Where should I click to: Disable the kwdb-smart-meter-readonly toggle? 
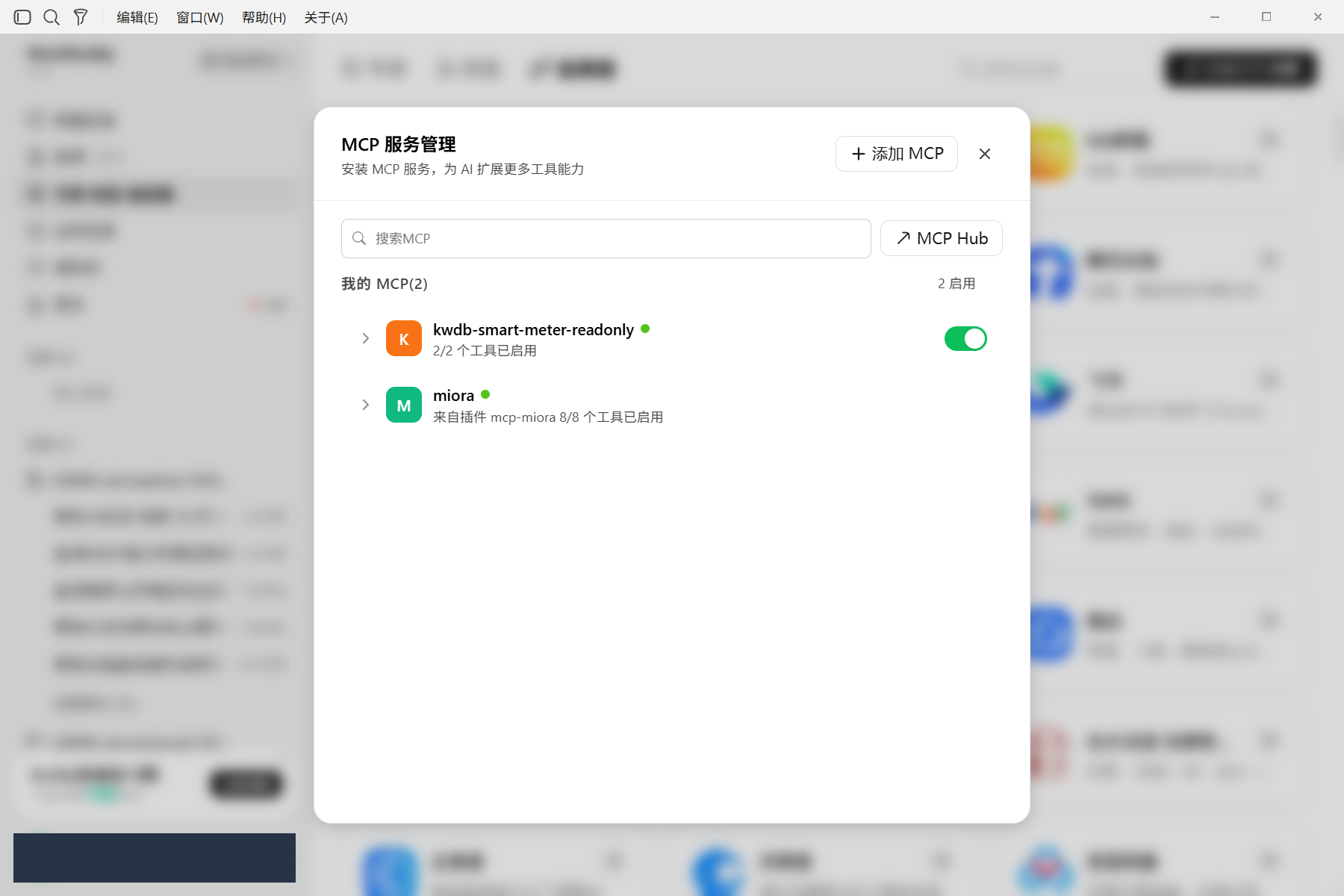[x=965, y=339]
